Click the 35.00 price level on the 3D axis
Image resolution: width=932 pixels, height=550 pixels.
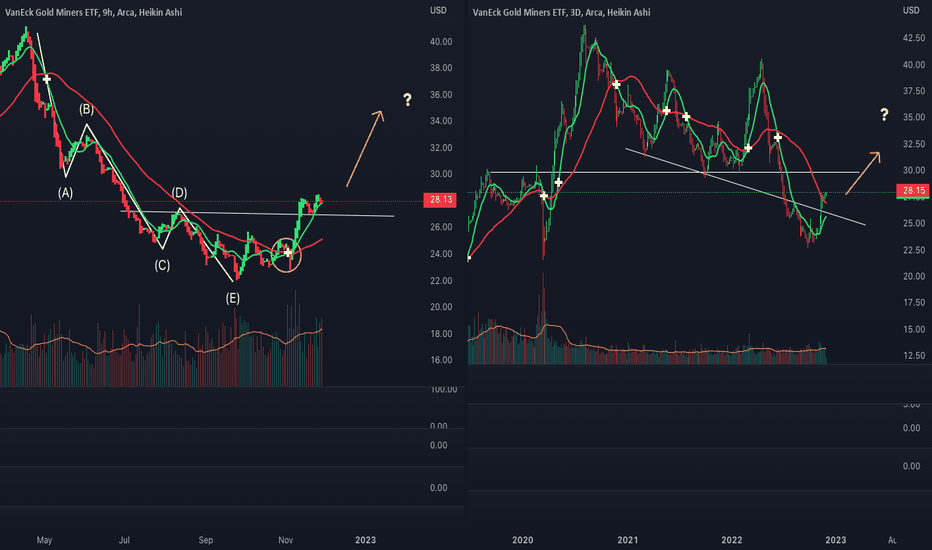914,117
